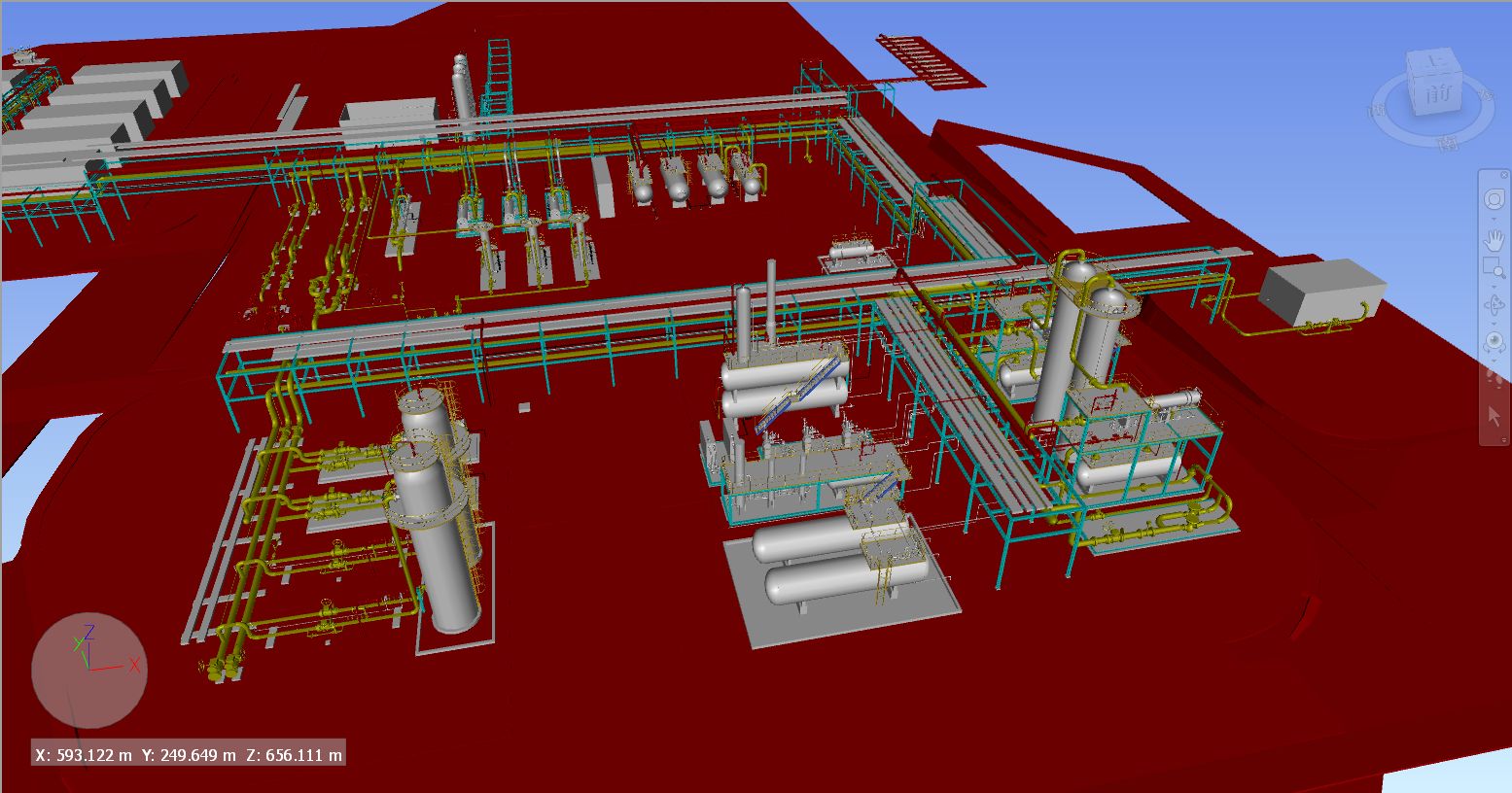Open the SteeringWheels navigation tool
Image resolution: width=1512 pixels, height=793 pixels.
[x=1494, y=199]
